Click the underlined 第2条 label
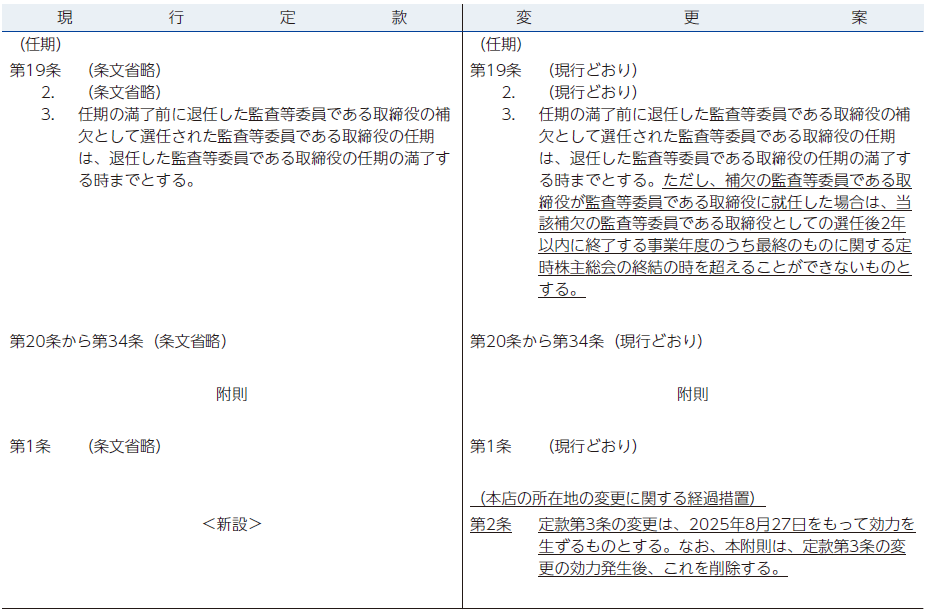Viewport: 929px width, 615px height. [491, 525]
